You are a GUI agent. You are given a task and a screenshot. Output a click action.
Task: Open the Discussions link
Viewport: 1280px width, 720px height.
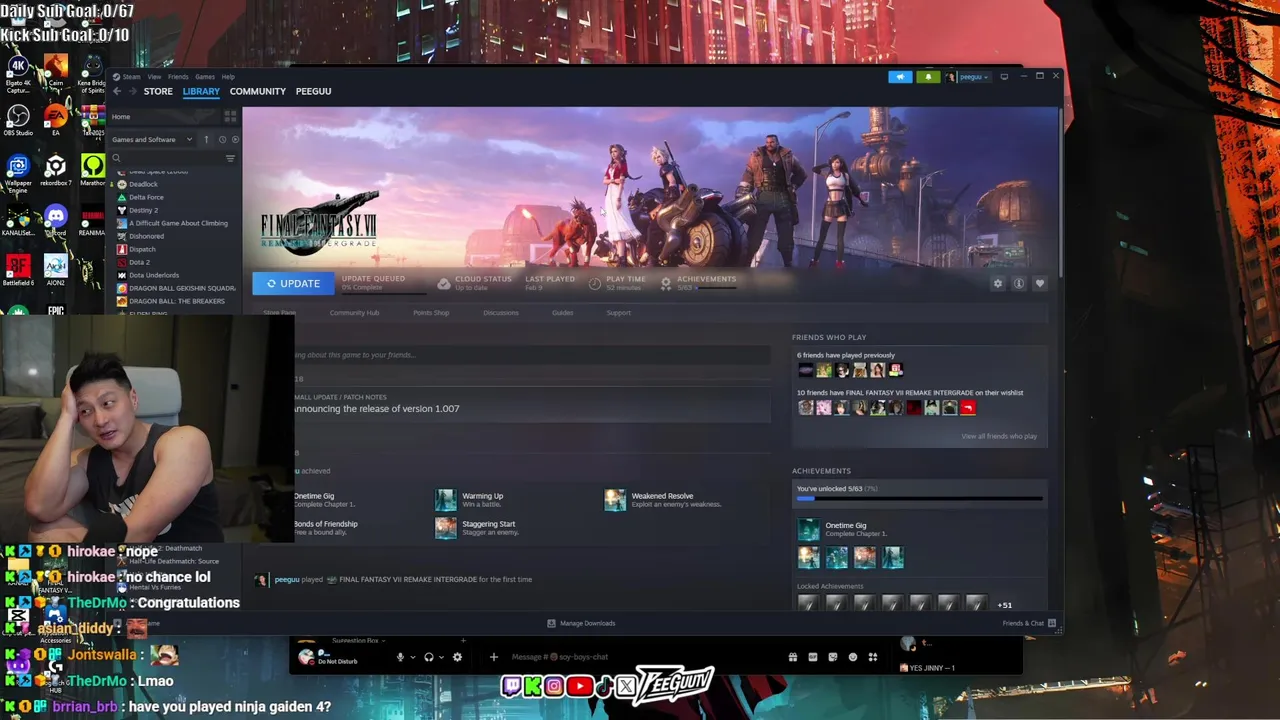coord(501,313)
